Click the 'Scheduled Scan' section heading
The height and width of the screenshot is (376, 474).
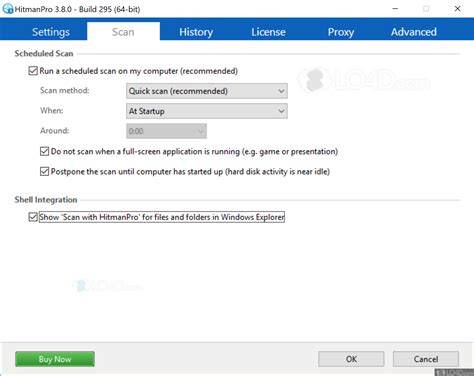coord(44,53)
